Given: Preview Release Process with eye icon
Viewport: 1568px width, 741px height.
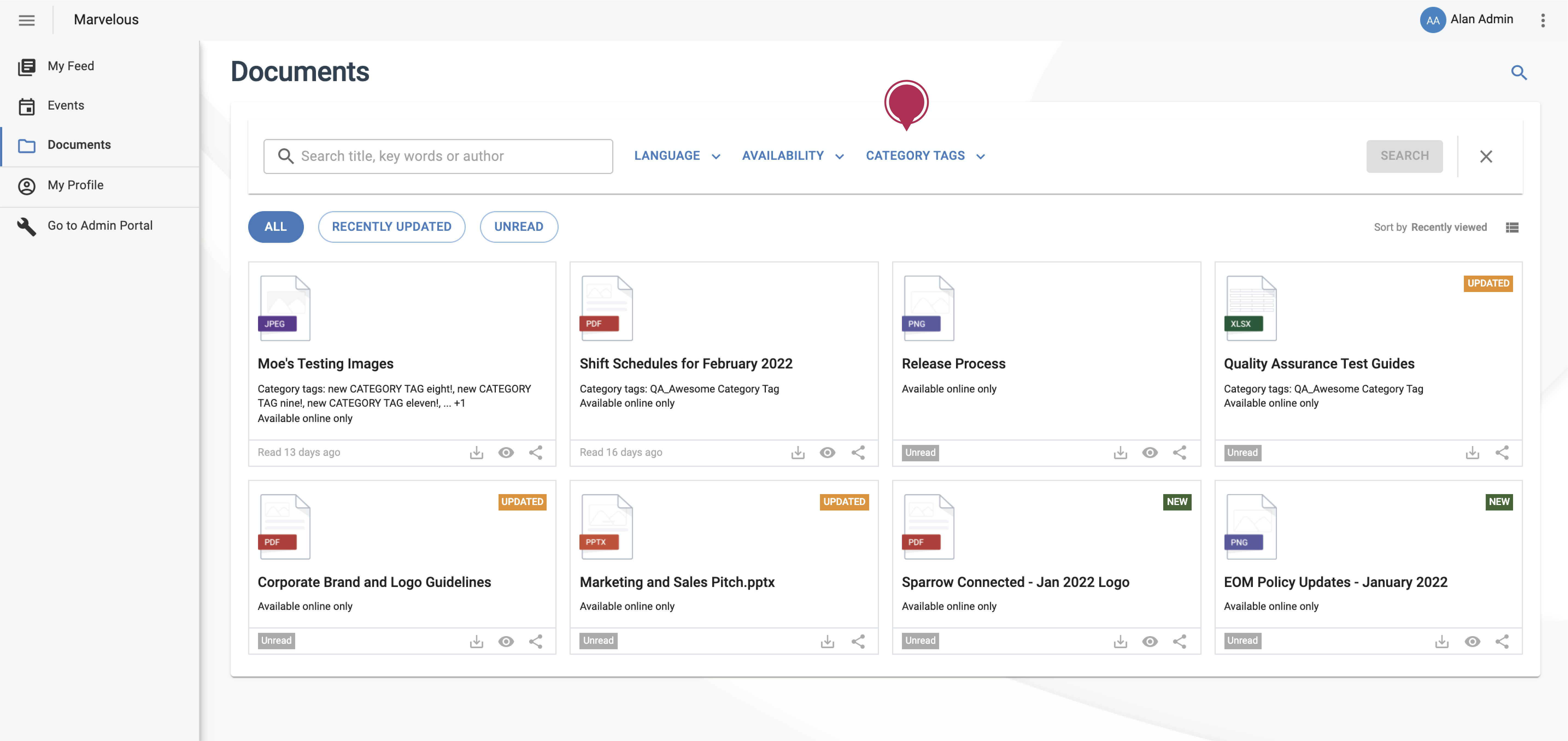Looking at the screenshot, I should coord(1150,453).
